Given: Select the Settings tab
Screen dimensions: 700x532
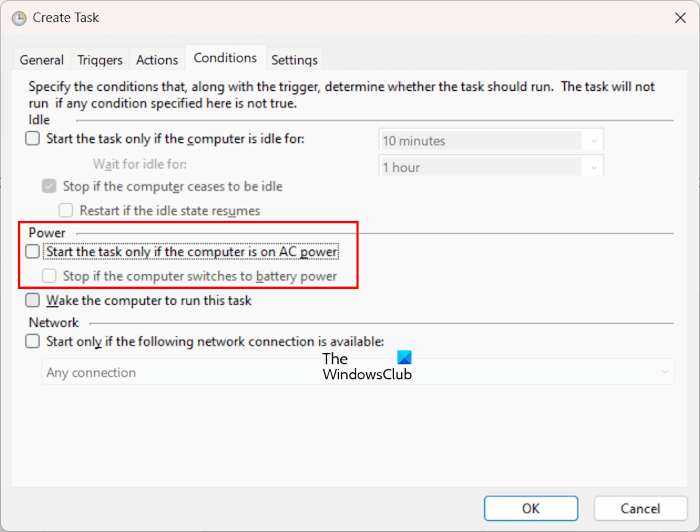Looking at the screenshot, I should click(x=294, y=60).
